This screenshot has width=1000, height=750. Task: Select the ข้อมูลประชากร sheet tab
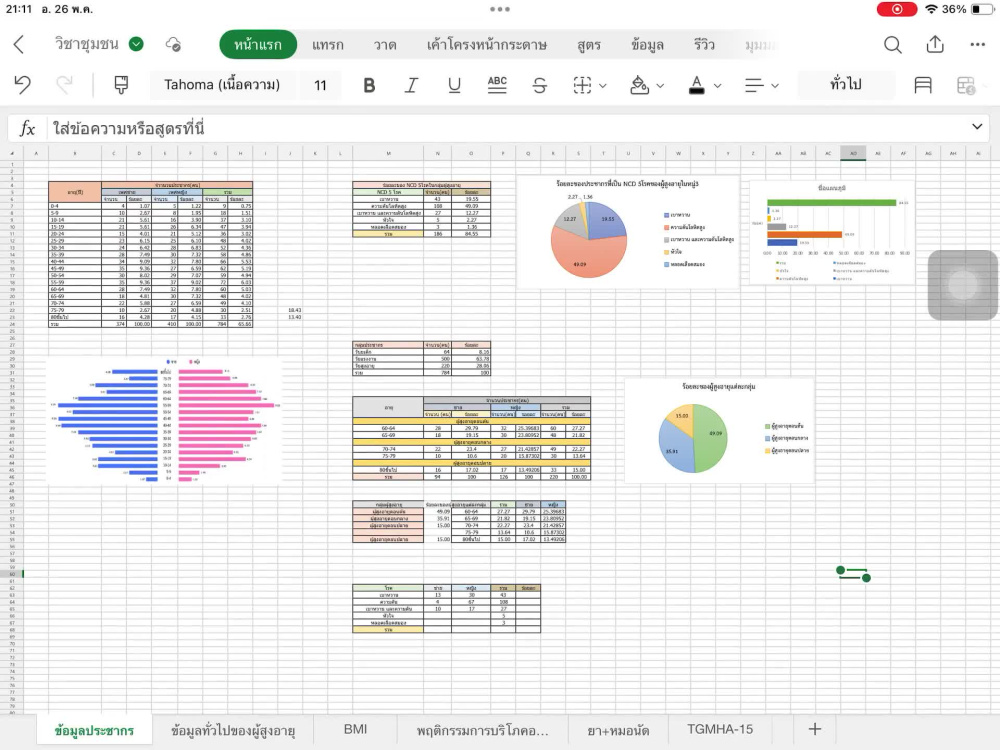pos(94,730)
